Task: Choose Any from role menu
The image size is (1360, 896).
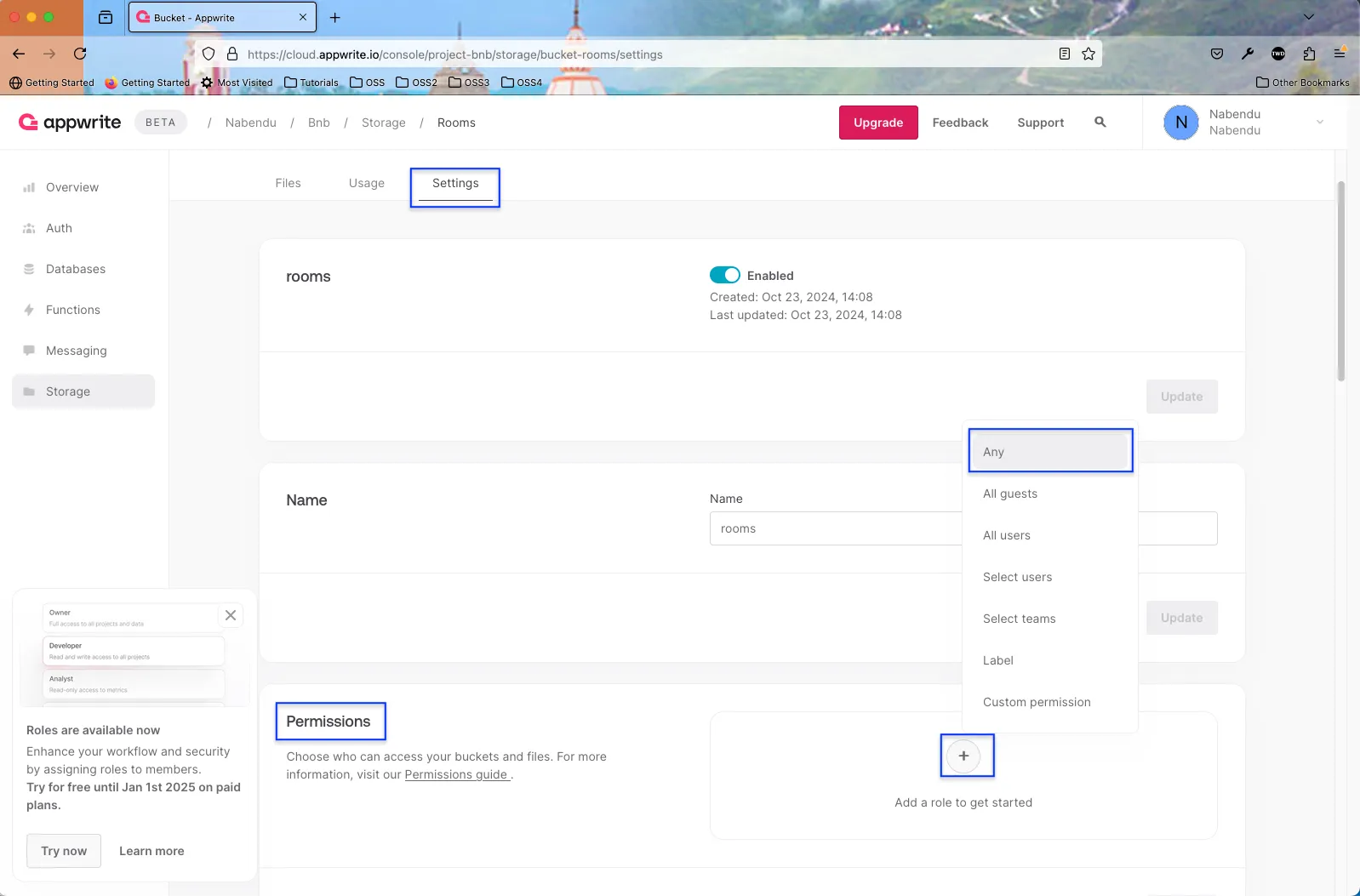Action: tap(1050, 452)
